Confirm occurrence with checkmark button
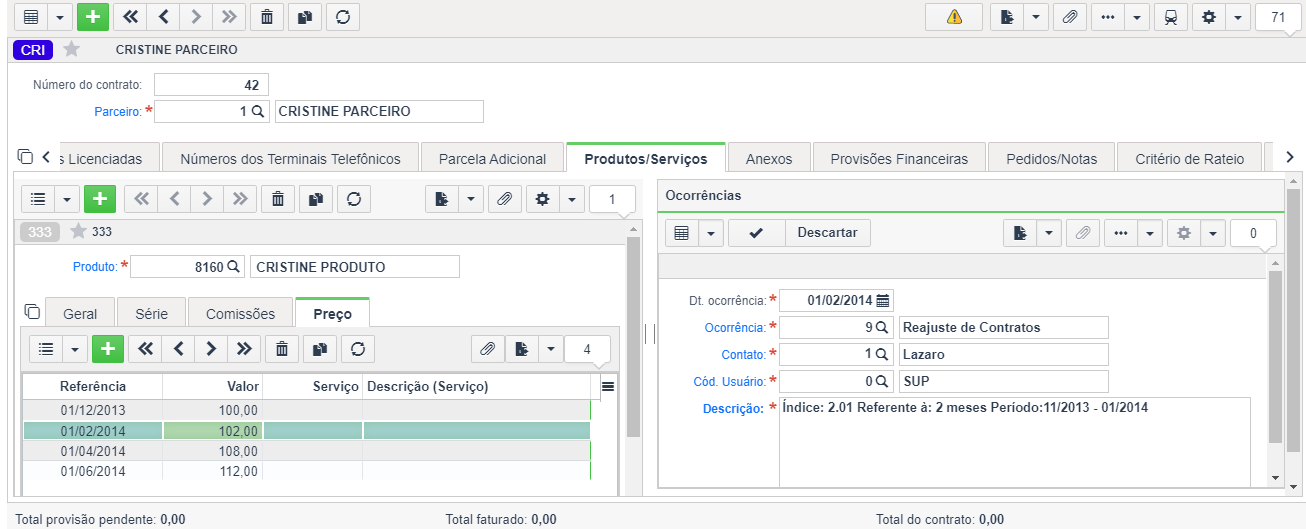 pyautogui.click(x=756, y=233)
